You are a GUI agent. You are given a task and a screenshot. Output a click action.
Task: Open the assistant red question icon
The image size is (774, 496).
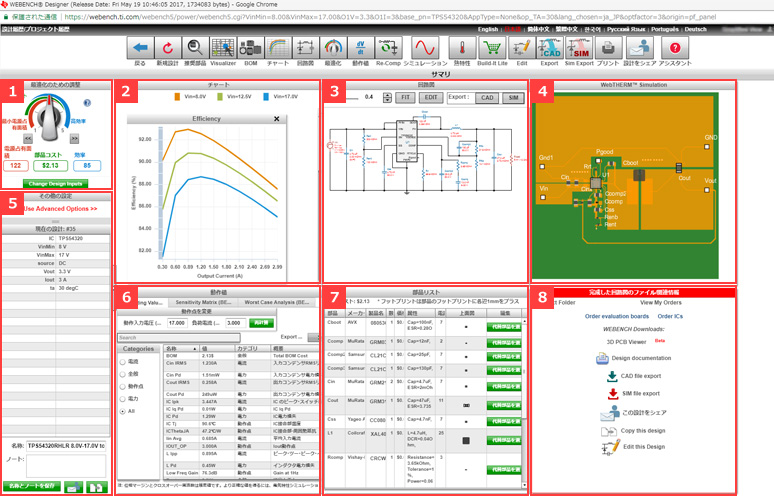(675, 48)
